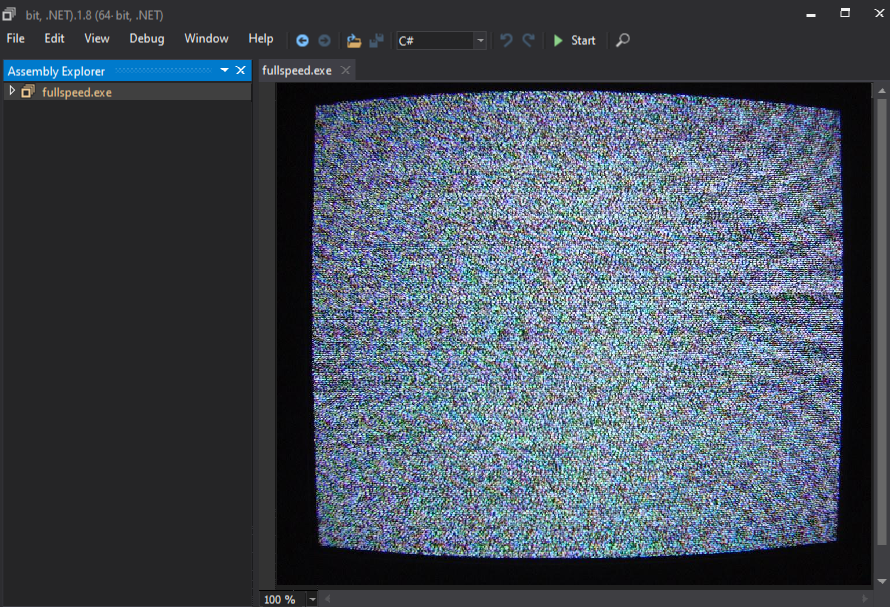890x607 pixels.
Task: Open the Window menu
Action: (206, 39)
